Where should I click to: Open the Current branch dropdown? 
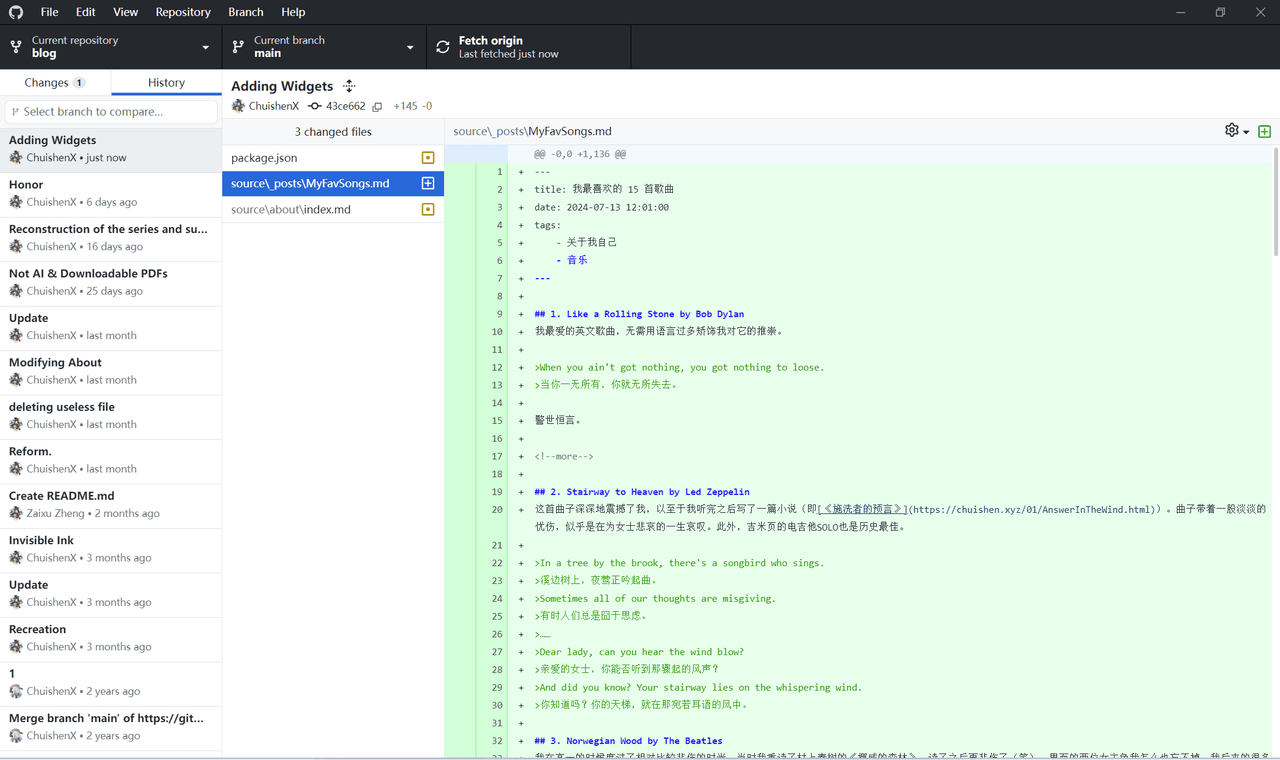click(324, 47)
